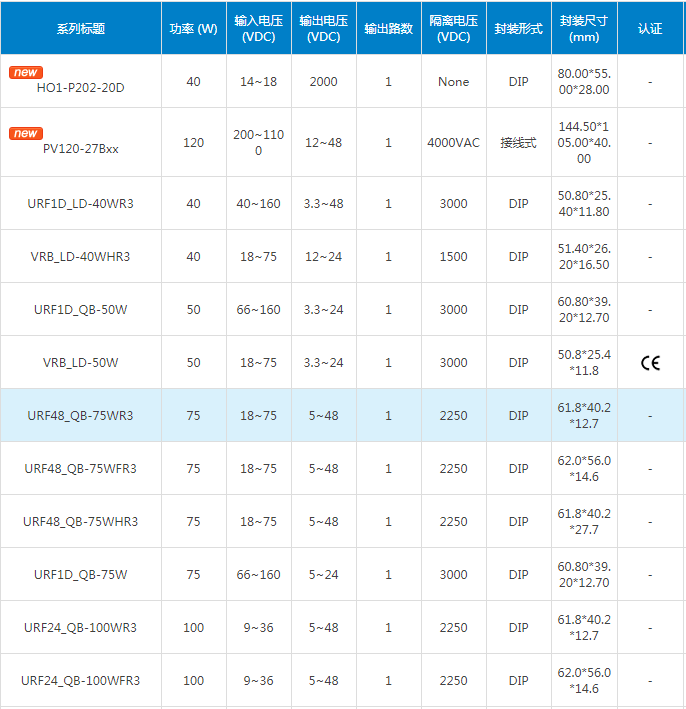Open URF48_QB-75WFR3 product details
The height and width of the screenshot is (709, 686).
[80, 469]
